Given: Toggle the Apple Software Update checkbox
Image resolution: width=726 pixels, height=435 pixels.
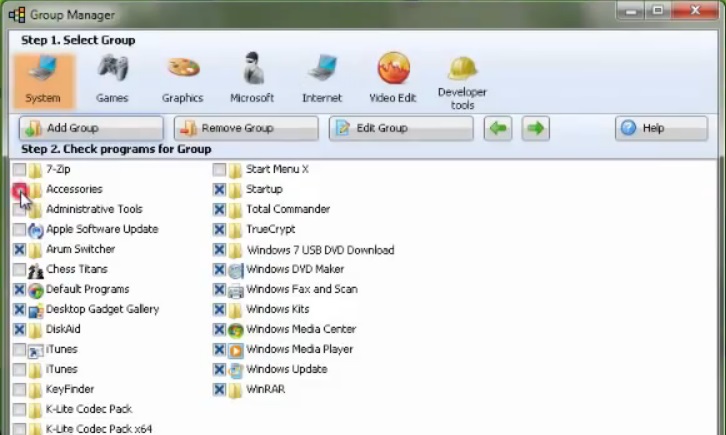Looking at the screenshot, I should (x=19, y=230).
